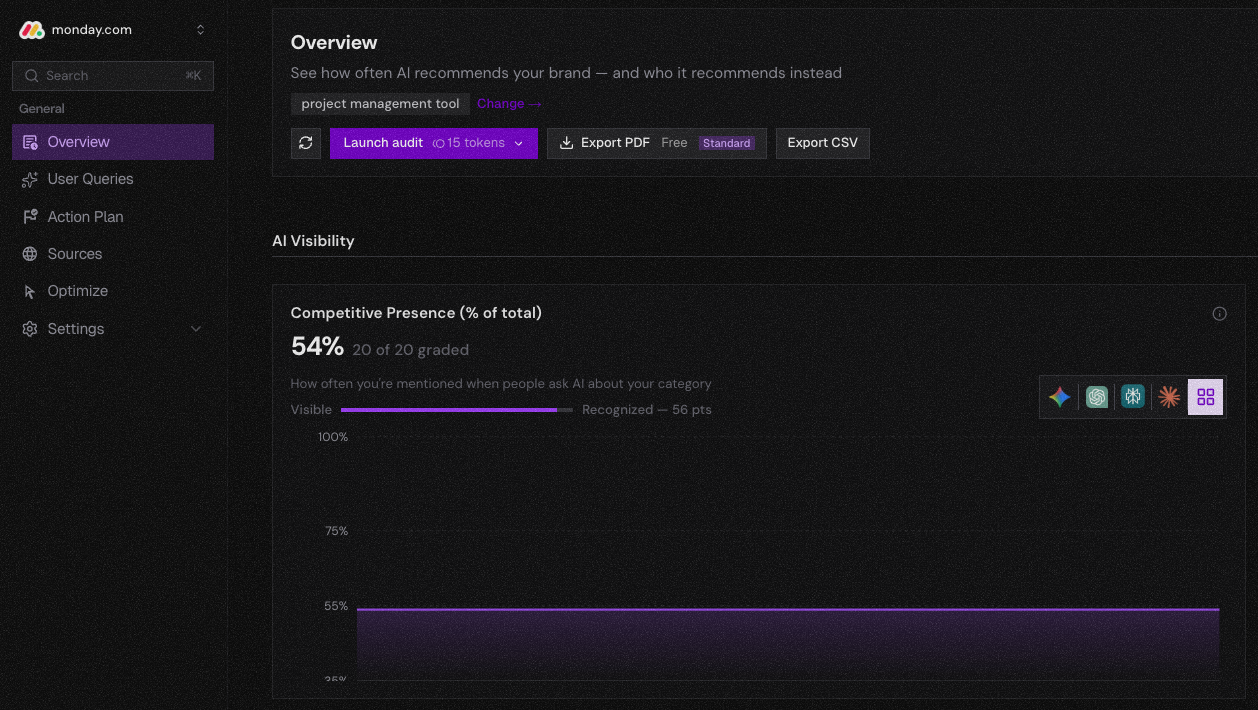Filter chart by Claude starburst icon
This screenshot has width=1258, height=710.
point(1169,397)
